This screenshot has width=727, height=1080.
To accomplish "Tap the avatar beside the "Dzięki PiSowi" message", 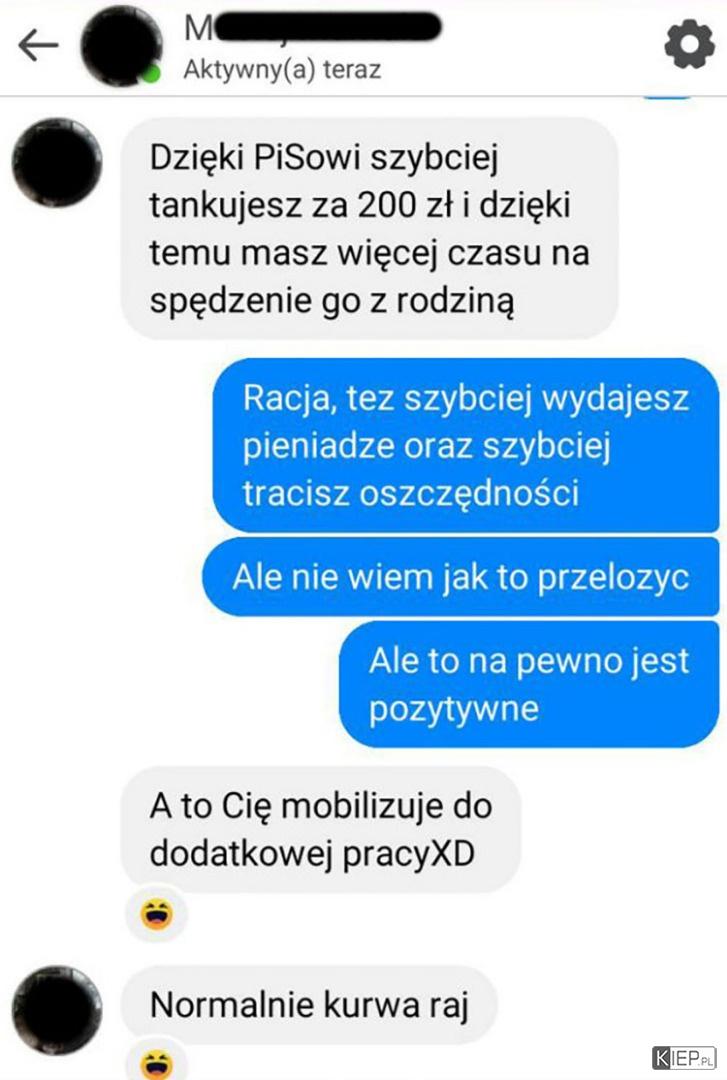I will coord(57,163).
